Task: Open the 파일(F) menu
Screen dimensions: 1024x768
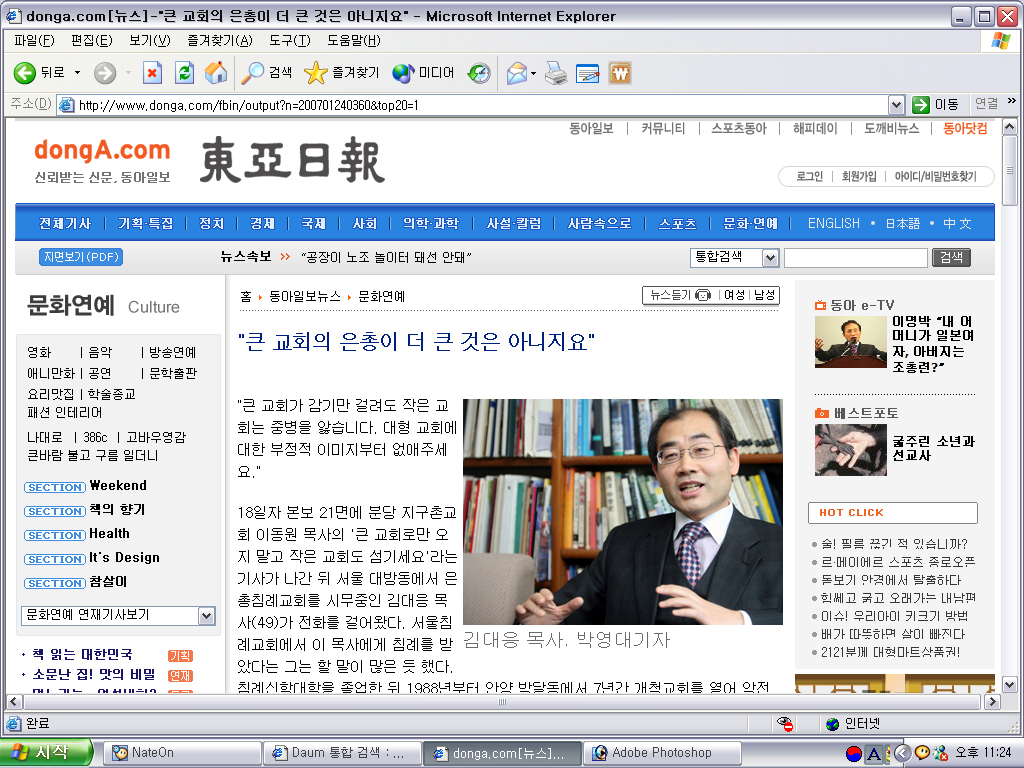Action: tap(34, 40)
